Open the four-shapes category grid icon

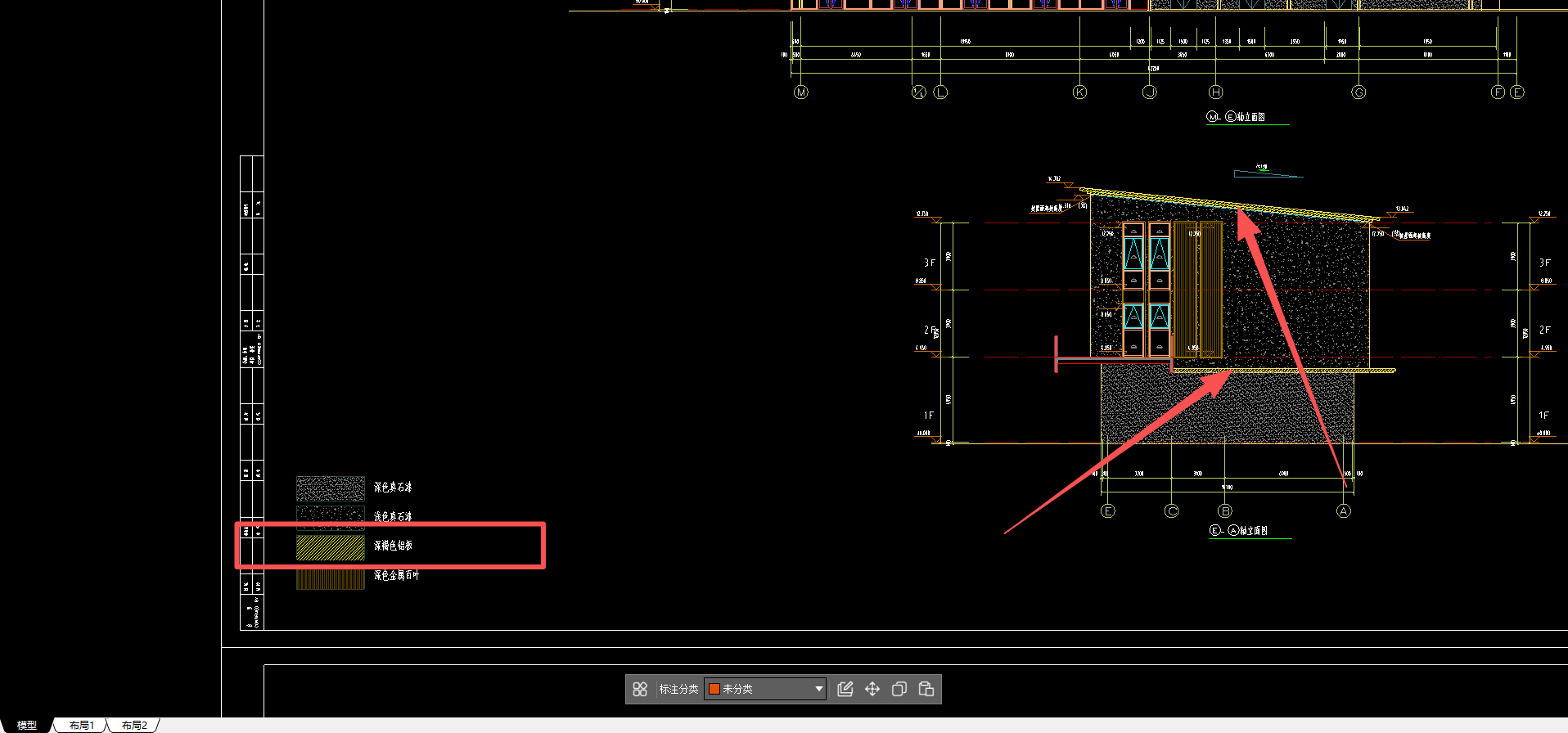tap(640, 690)
